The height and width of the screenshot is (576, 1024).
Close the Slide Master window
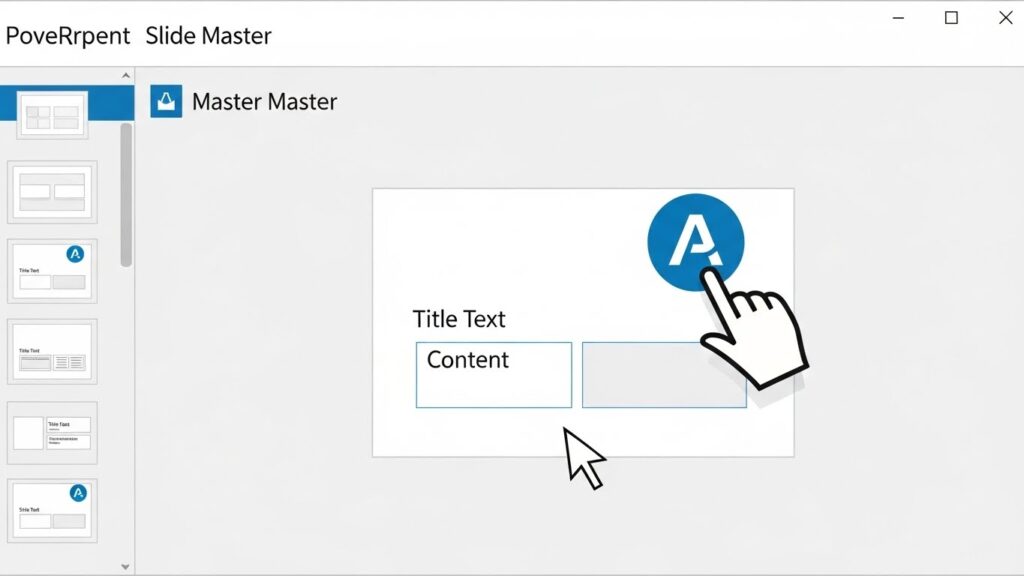point(1005,18)
